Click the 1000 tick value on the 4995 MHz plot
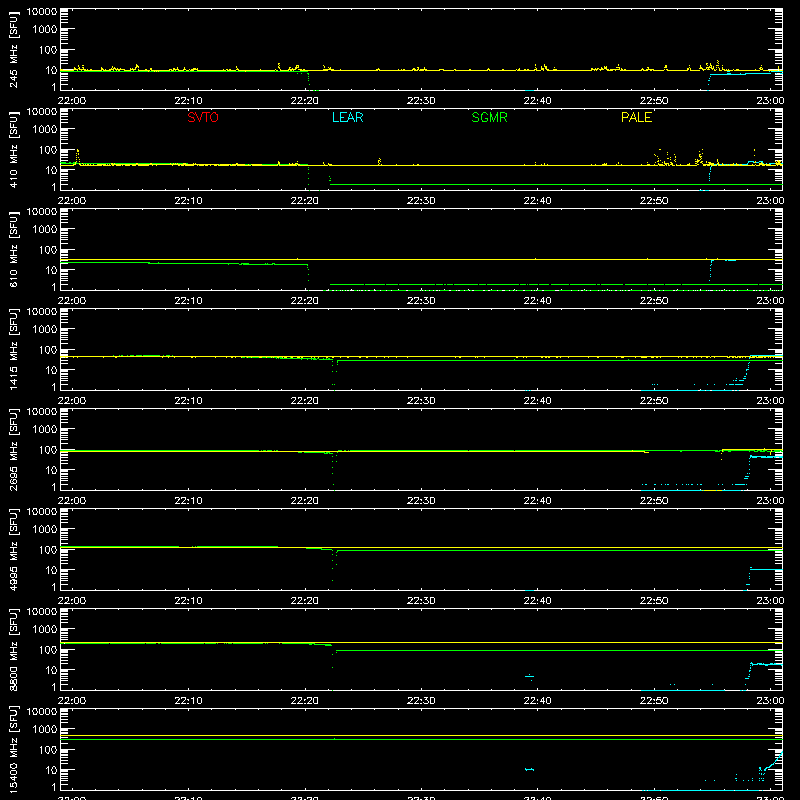 click(x=45, y=530)
